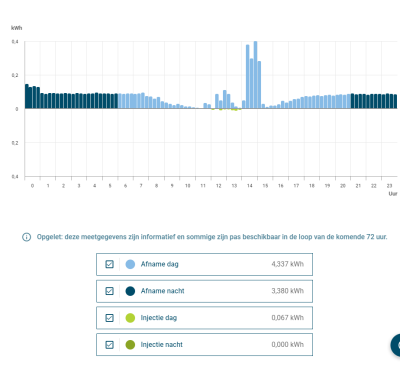Uncheck the Afname dag checkbox
This screenshot has width=400, height=369.
click(x=109, y=264)
